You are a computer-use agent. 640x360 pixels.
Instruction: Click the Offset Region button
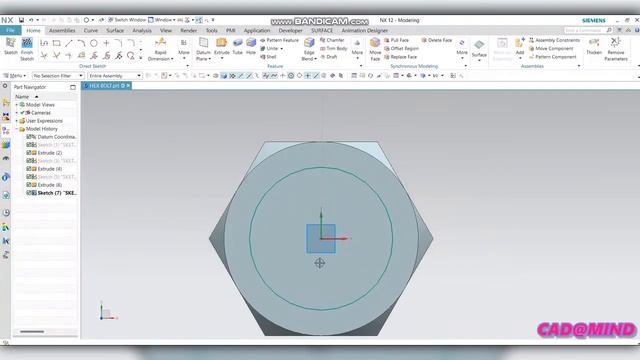tap(402, 49)
